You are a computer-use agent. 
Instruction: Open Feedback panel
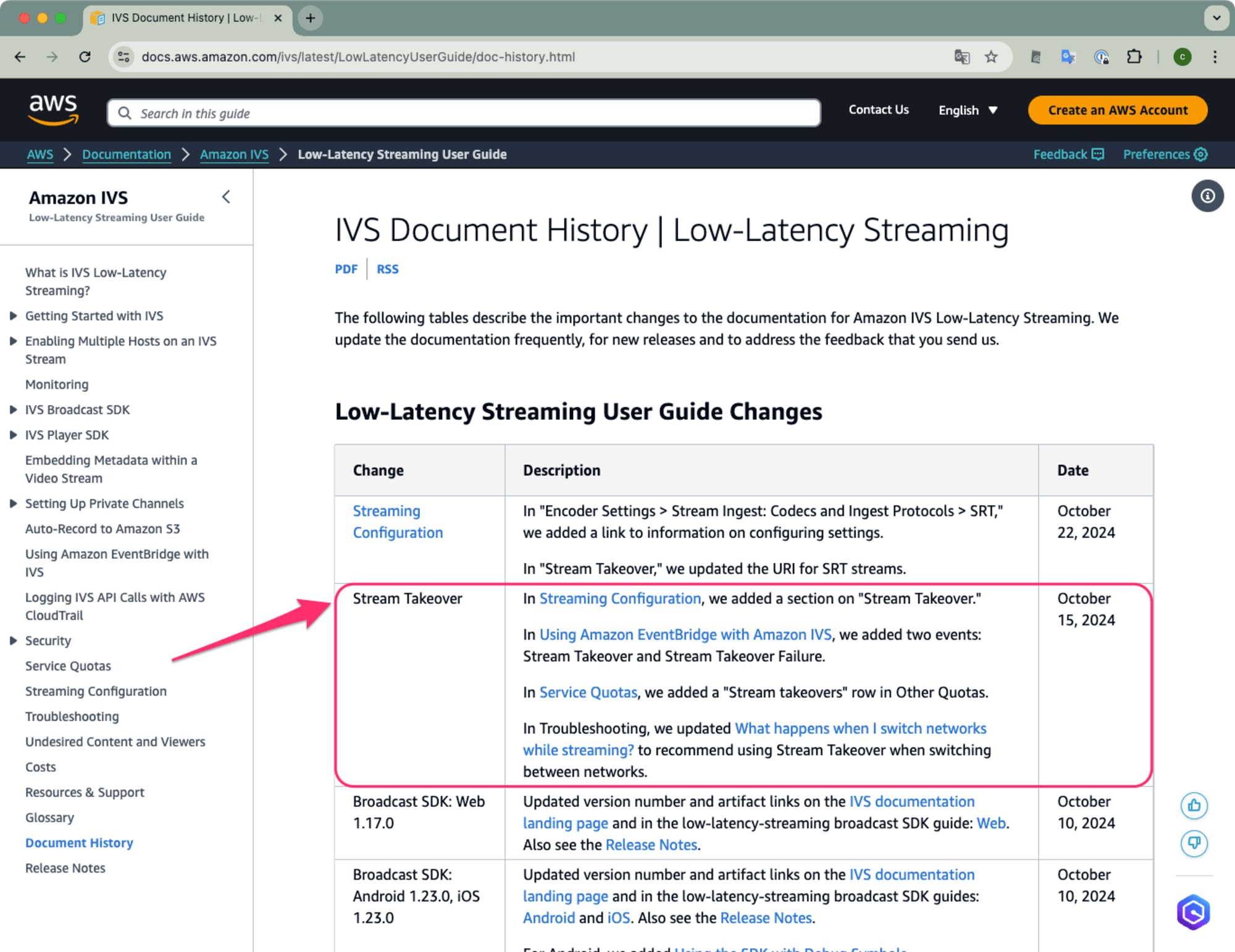tap(1068, 154)
